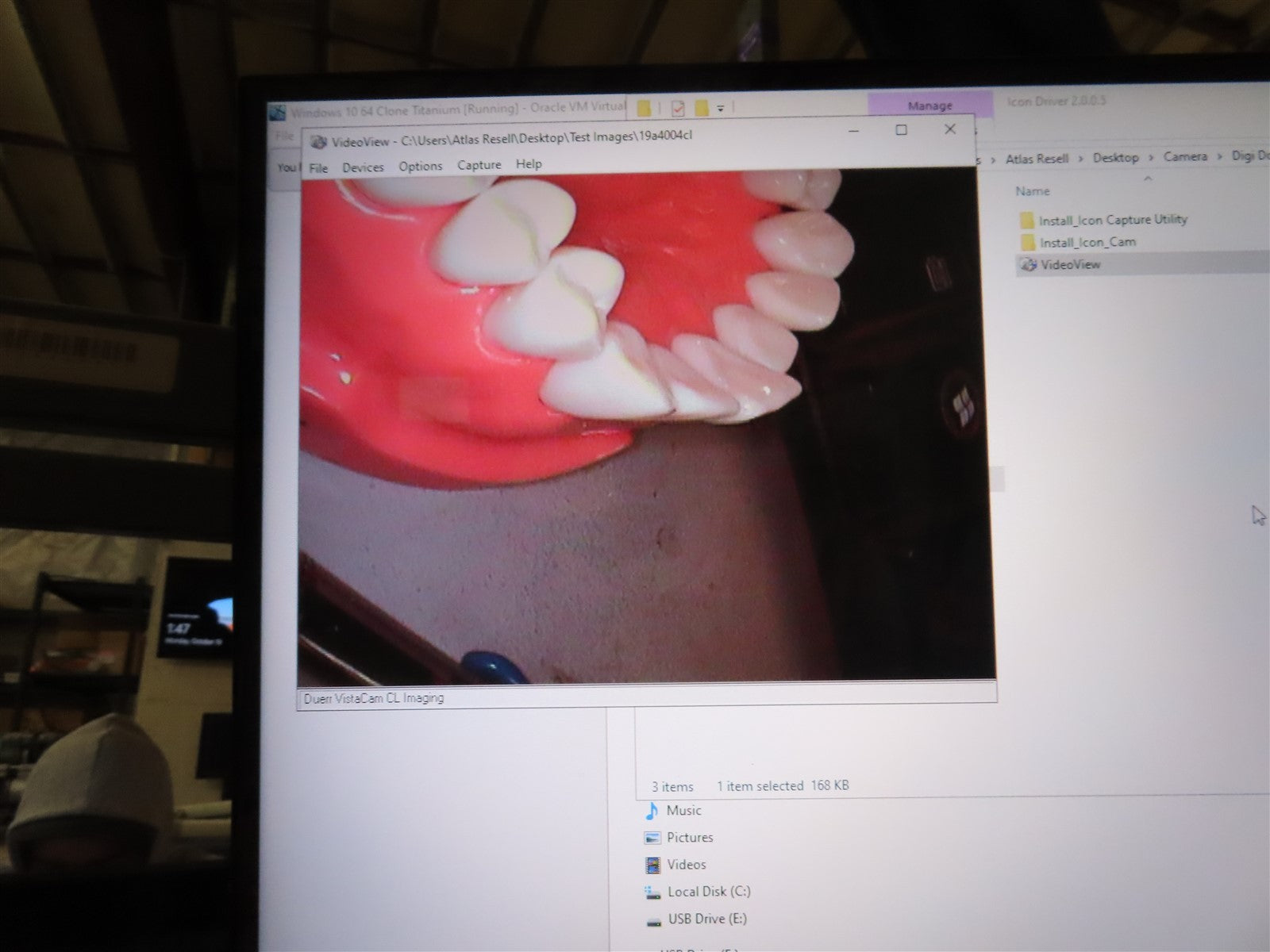
Task: Expand the Quick Access Toolbar dropdown arrow
Action: coord(721,108)
